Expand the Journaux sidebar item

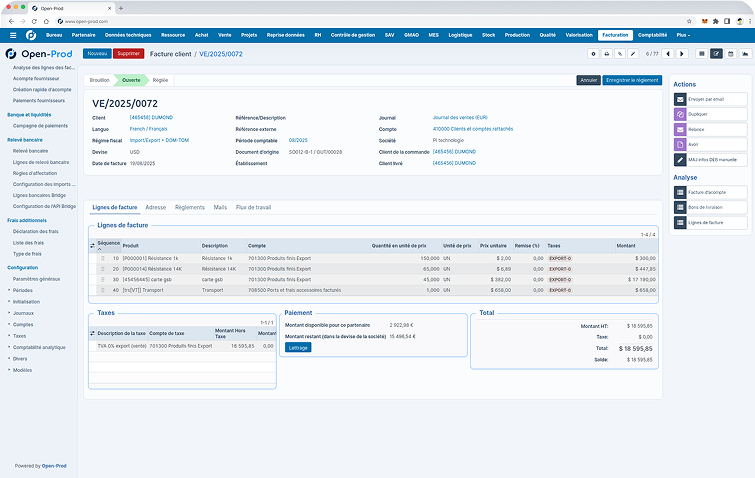tap(21, 313)
